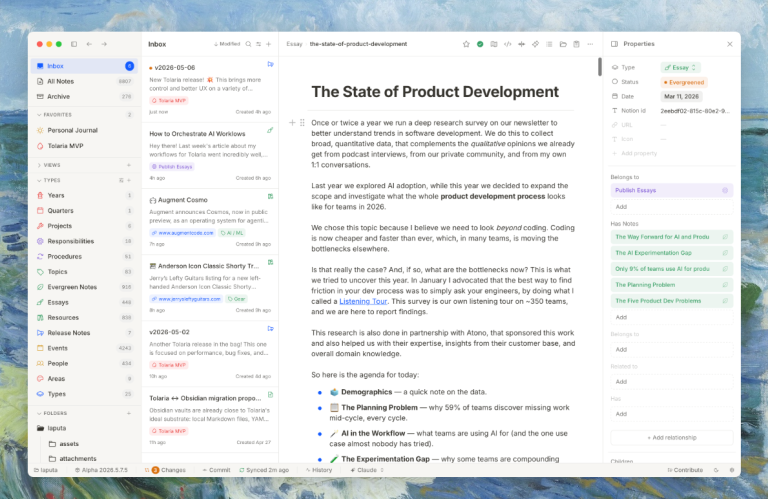This screenshot has width=768, height=499.
Task: Click the clipboard icon in note toolbar
Action: (x=576, y=44)
